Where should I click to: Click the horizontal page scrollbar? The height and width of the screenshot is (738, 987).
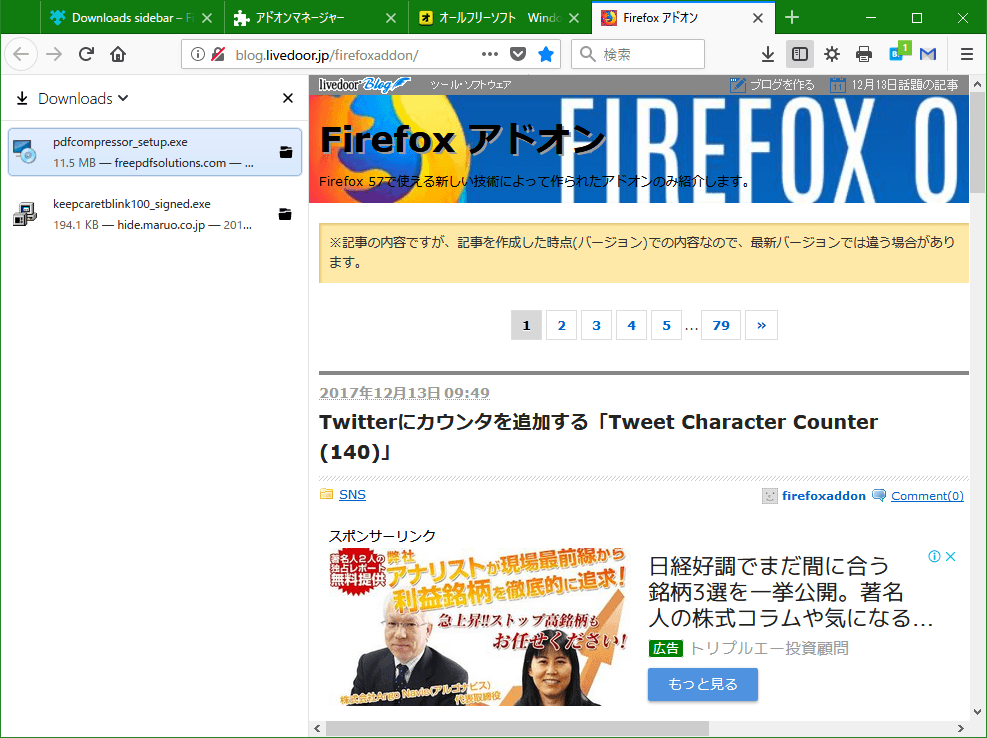(x=516, y=729)
